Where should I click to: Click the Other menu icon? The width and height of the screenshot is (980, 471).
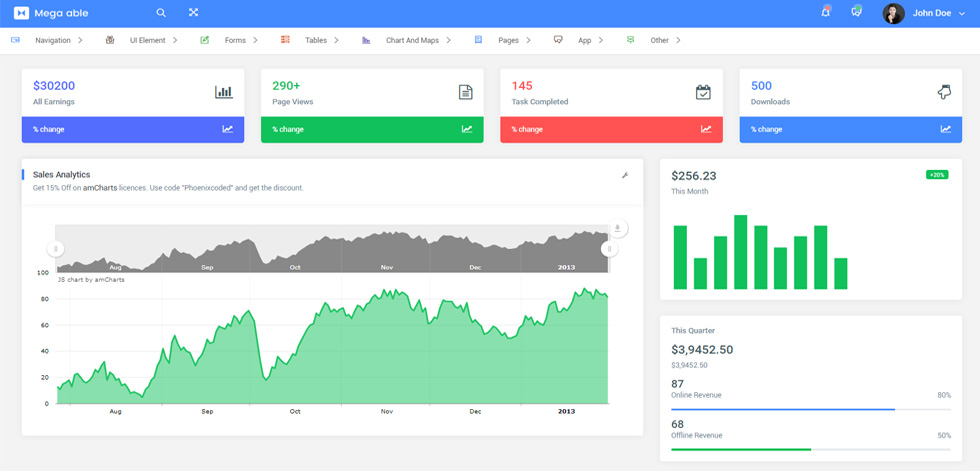[x=630, y=40]
